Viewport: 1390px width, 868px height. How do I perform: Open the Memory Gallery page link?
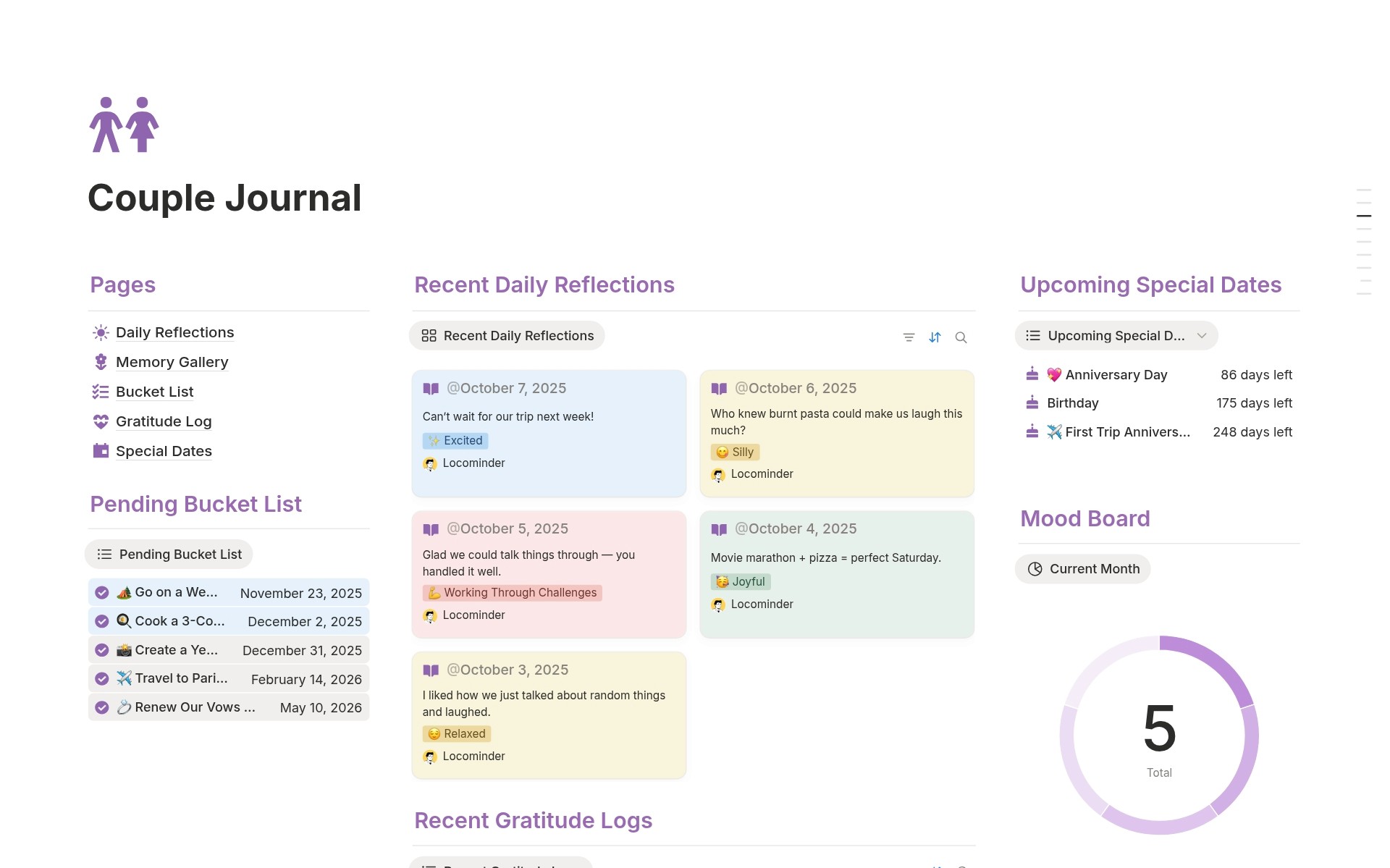[172, 362]
